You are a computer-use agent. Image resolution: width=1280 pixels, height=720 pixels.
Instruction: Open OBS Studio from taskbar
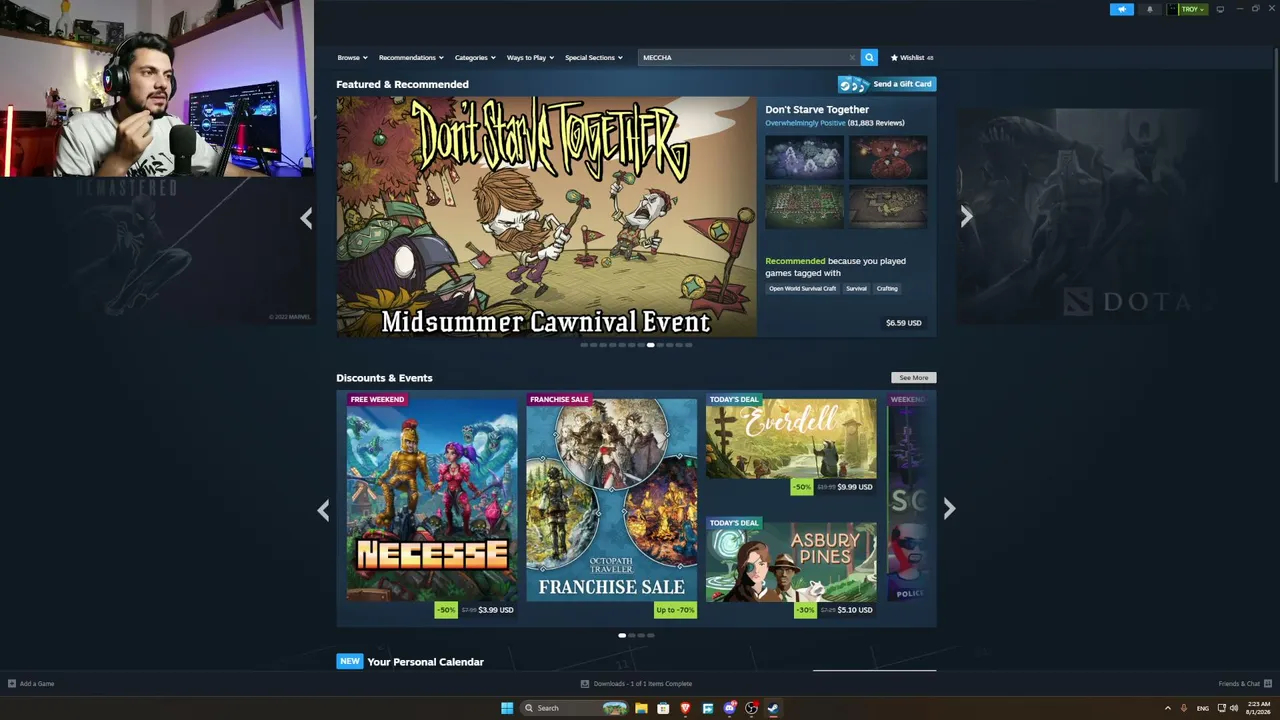752,708
